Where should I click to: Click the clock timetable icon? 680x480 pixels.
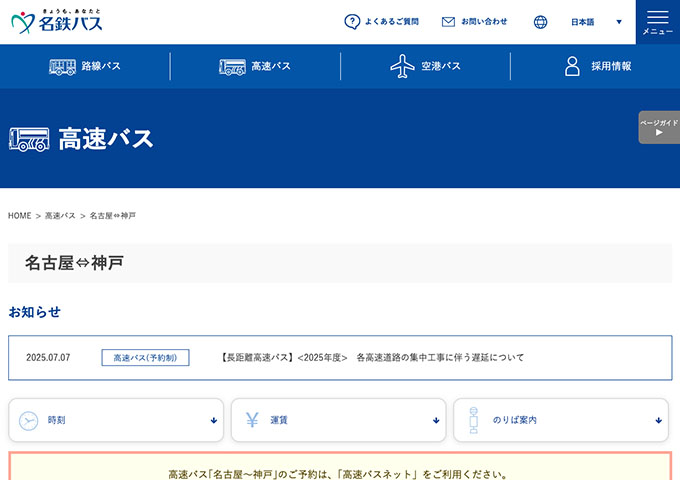pos(29,420)
